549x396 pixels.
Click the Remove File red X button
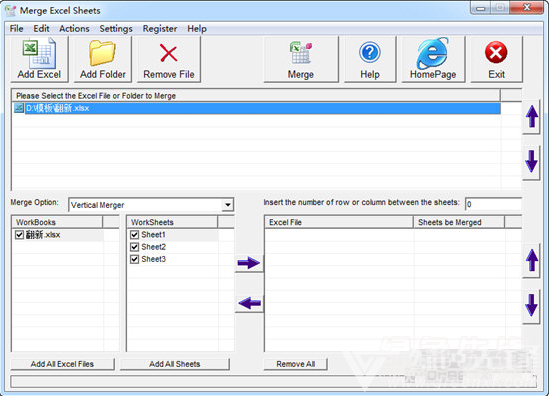click(169, 59)
